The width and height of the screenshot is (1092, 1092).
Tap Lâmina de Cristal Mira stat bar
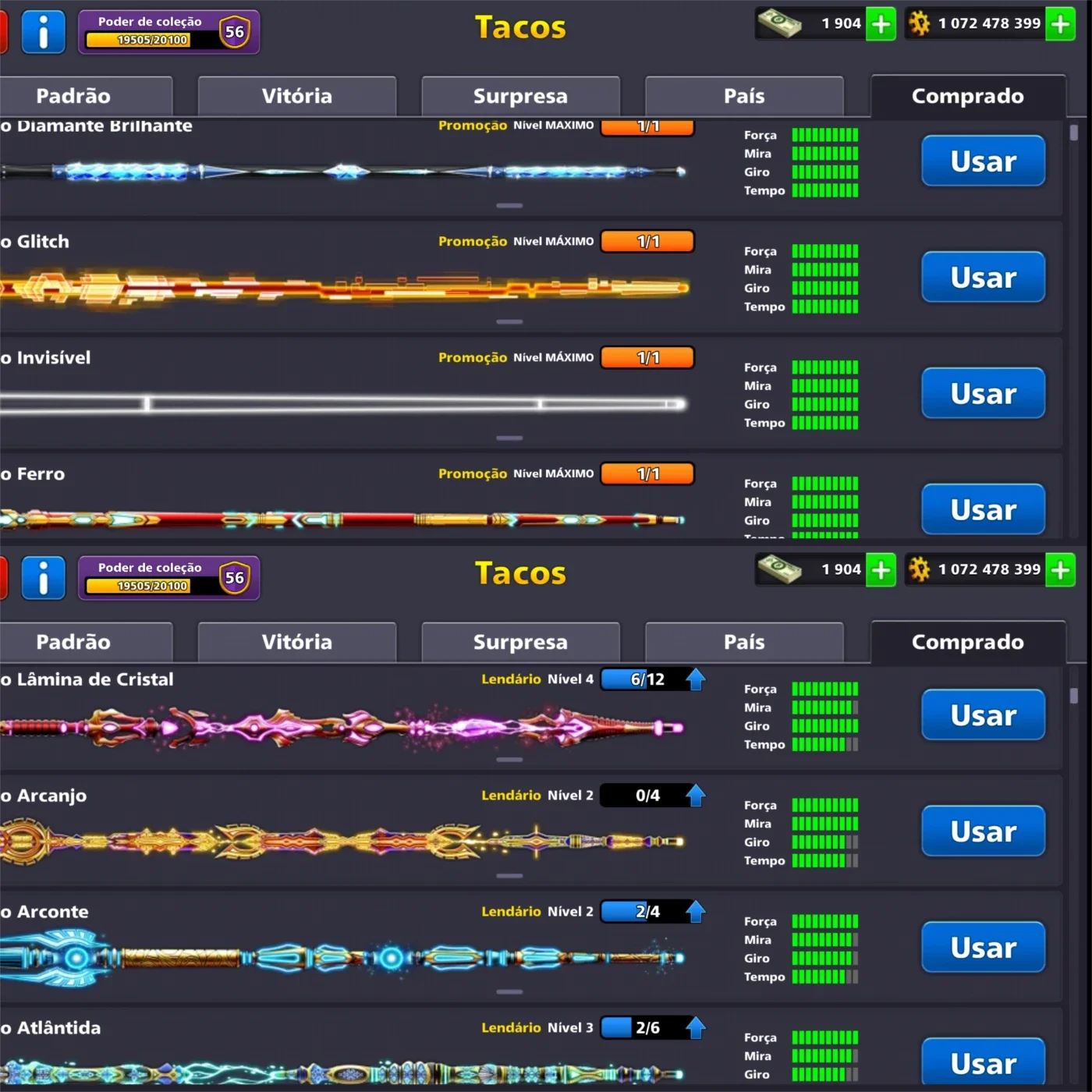point(825,707)
